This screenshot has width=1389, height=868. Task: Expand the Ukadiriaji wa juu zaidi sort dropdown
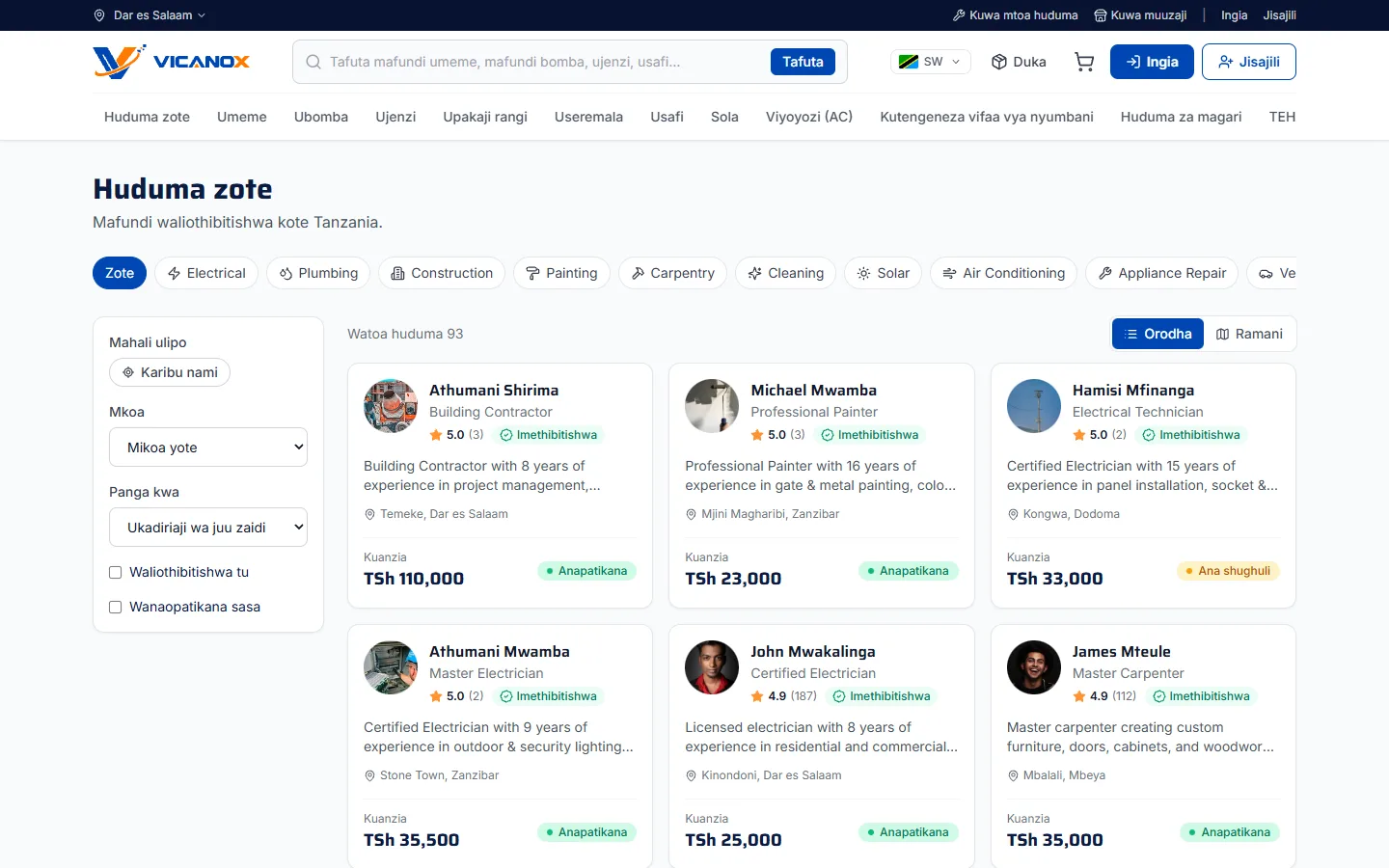(x=208, y=528)
